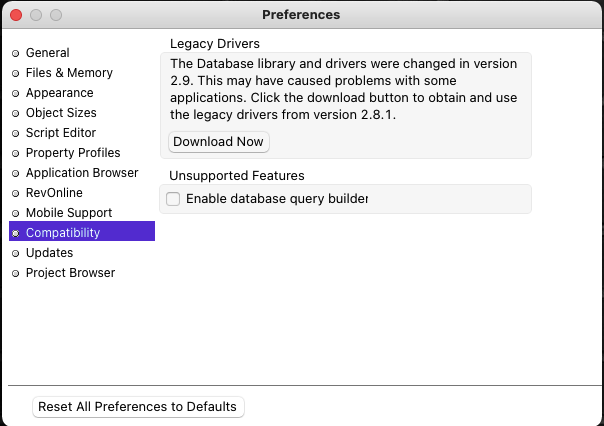
Task: Open Script Editor preferences
Action: 61,133
